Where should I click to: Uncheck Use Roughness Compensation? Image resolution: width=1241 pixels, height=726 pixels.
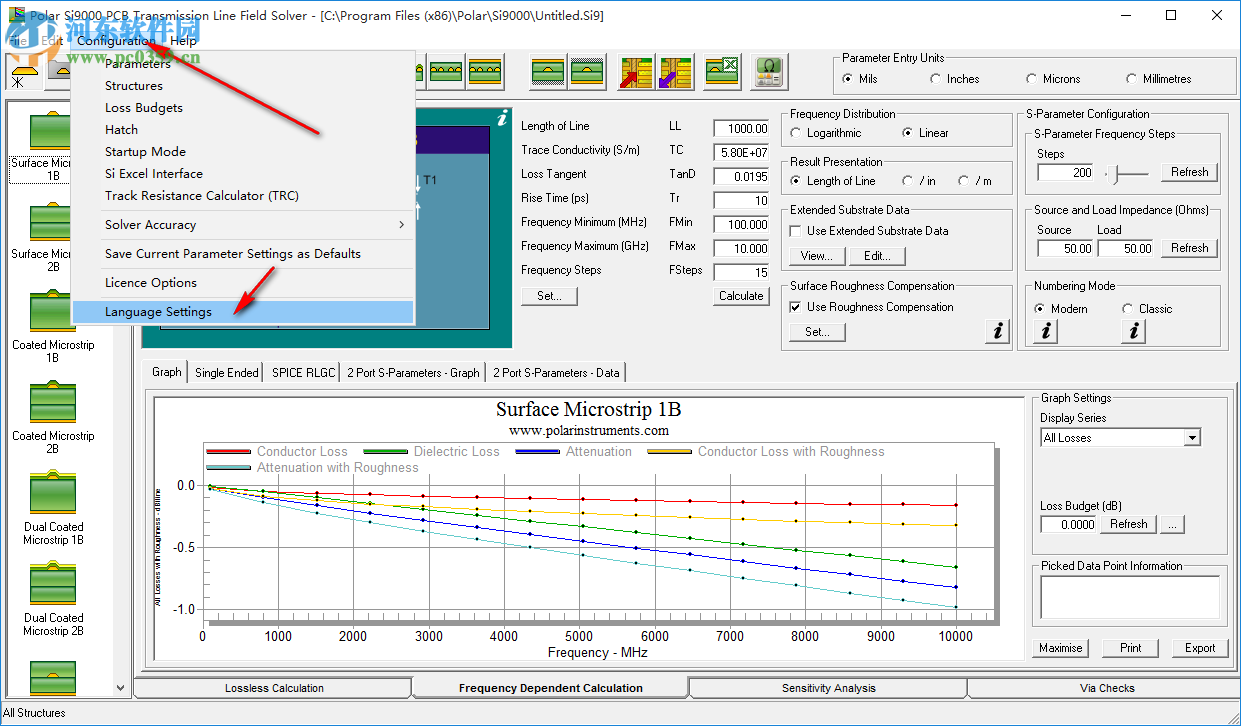[x=795, y=307]
